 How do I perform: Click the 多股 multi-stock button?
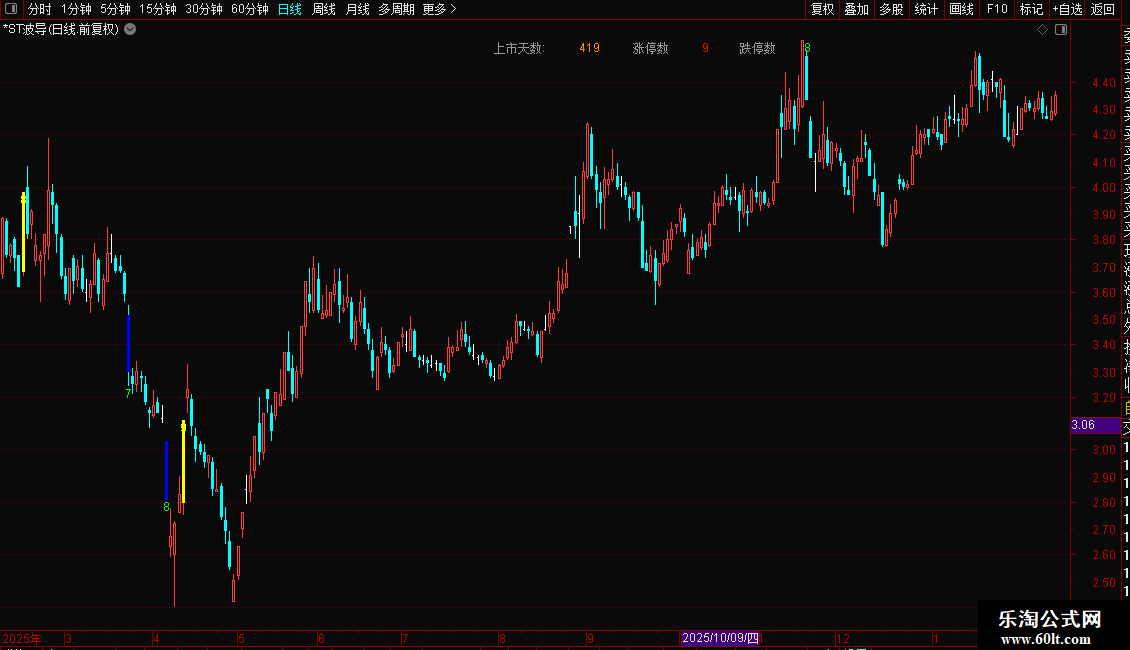pos(891,9)
